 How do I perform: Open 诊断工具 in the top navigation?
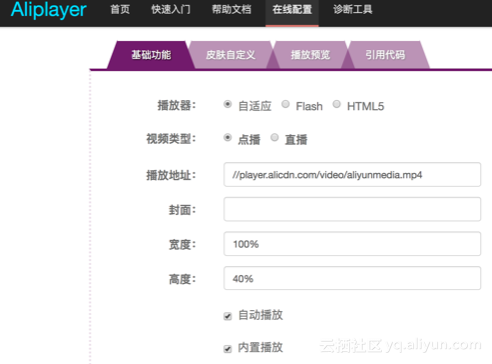click(353, 9)
